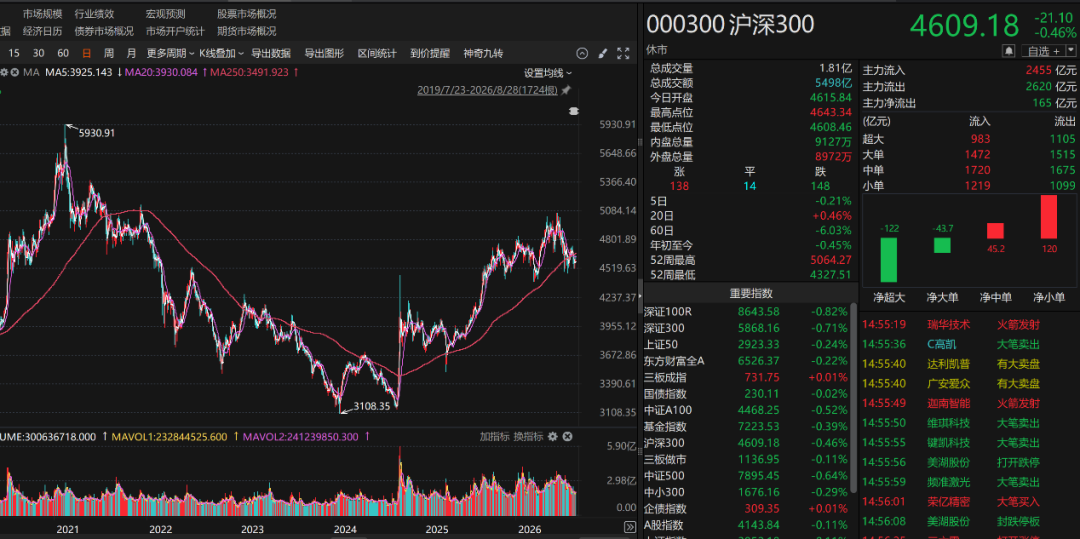This screenshot has height=539, width=1080.
Task: Expand chart to fullscreen view
Action: pos(623,54)
